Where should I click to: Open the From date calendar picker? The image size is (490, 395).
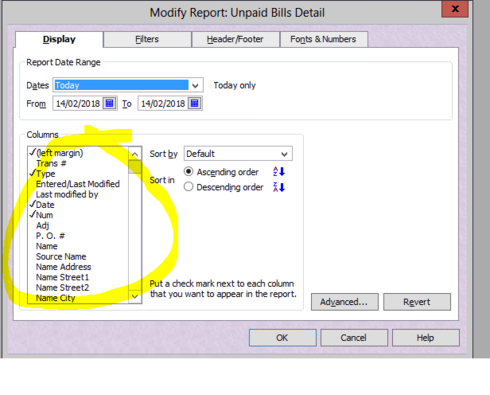click(x=110, y=103)
